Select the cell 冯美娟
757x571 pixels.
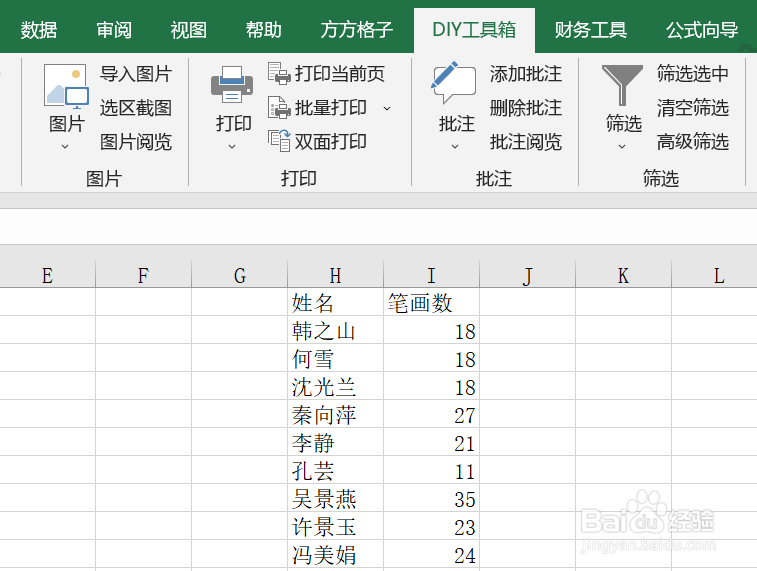pos(336,554)
